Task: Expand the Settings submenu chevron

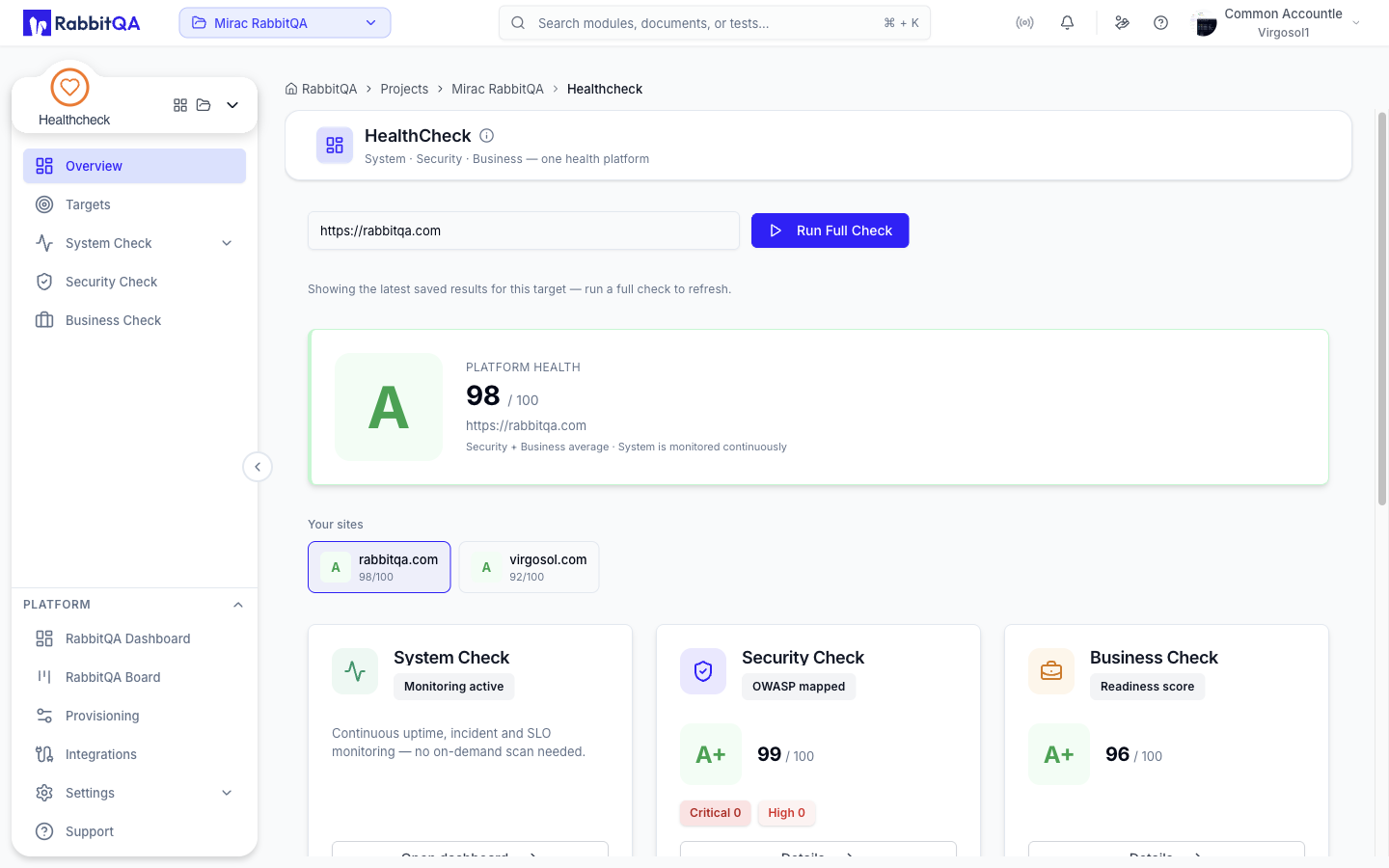Action: point(227,793)
